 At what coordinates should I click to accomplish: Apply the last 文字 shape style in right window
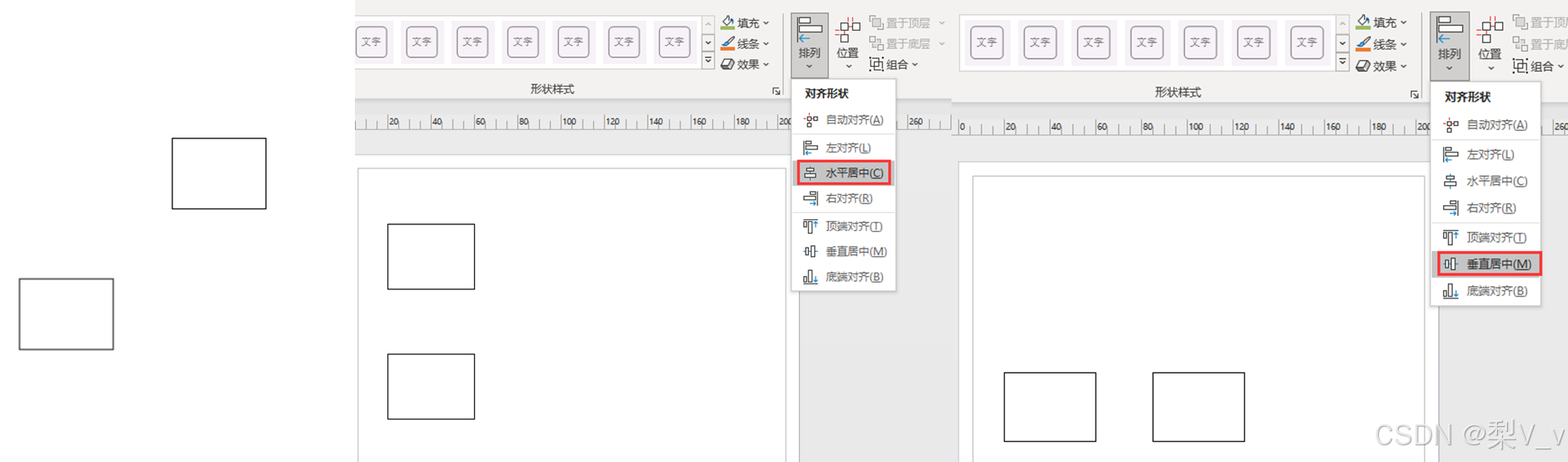coord(1306,42)
